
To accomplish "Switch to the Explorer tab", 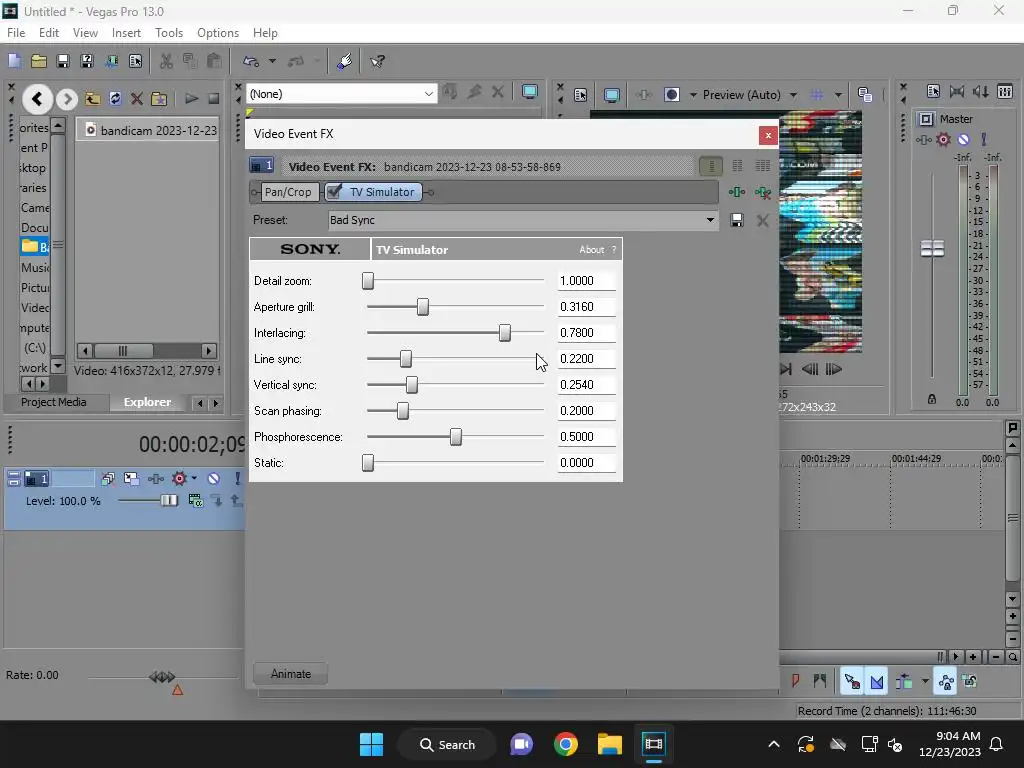I will 148,402.
